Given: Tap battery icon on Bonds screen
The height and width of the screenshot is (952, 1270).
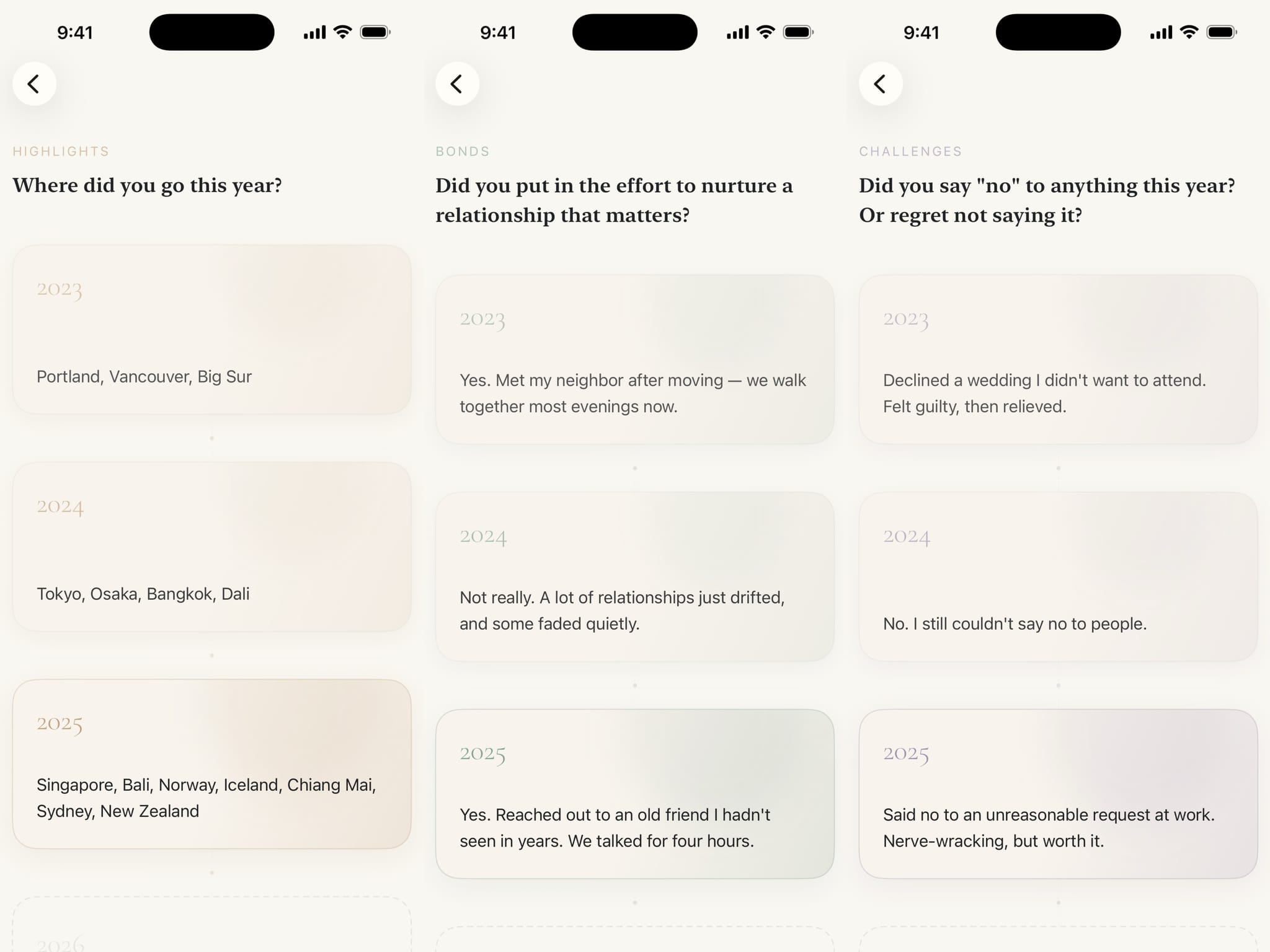Looking at the screenshot, I should 798,32.
